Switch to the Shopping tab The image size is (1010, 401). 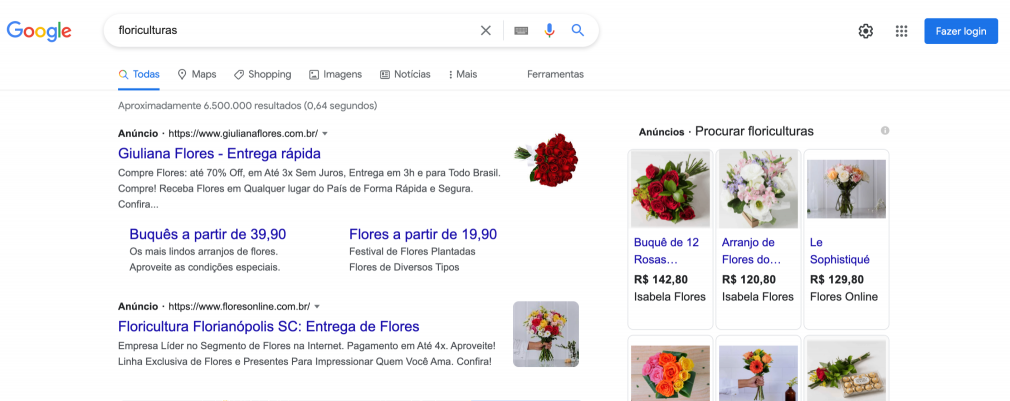pyautogui.click(x=262, y=74)
